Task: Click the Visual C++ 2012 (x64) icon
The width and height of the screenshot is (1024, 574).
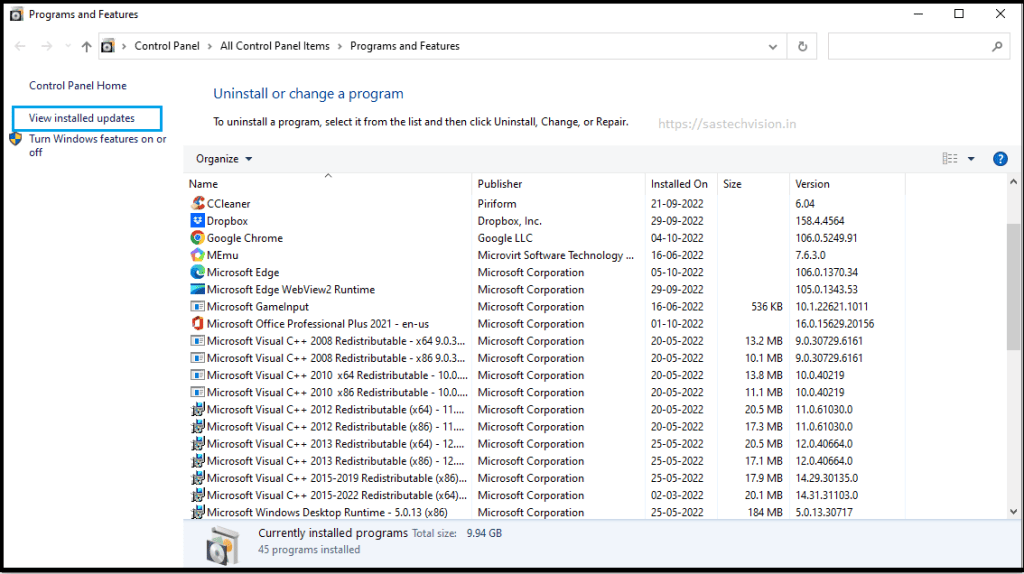Action: 197,409
